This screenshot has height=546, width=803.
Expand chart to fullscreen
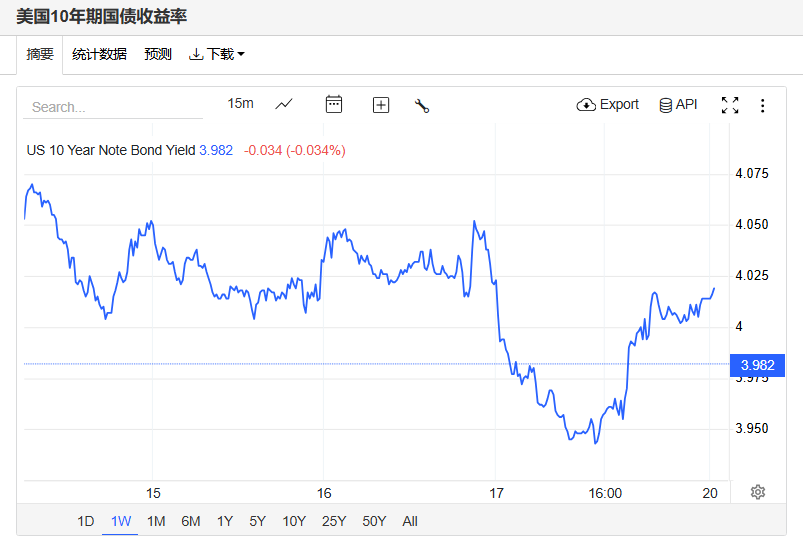[x=730, y=105]
